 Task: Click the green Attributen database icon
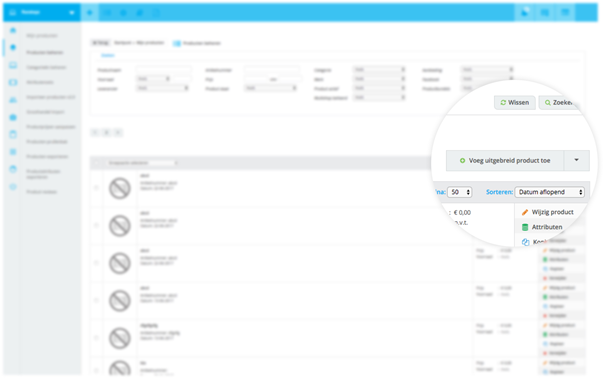click(525, 227)
